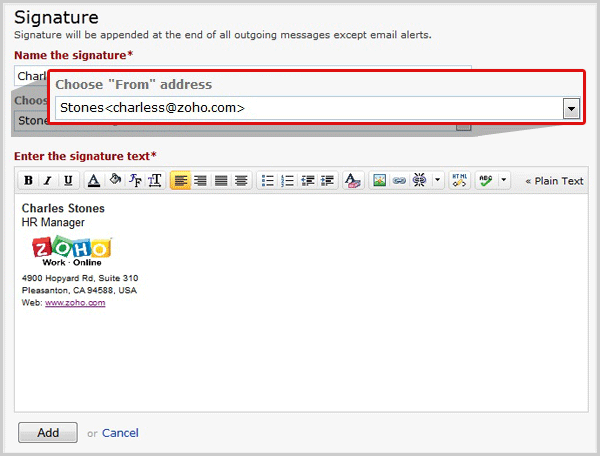The width and height of the screenshot is (600, 456).
Task: Click the insert hyperlink icon
Action: (399, 181)
